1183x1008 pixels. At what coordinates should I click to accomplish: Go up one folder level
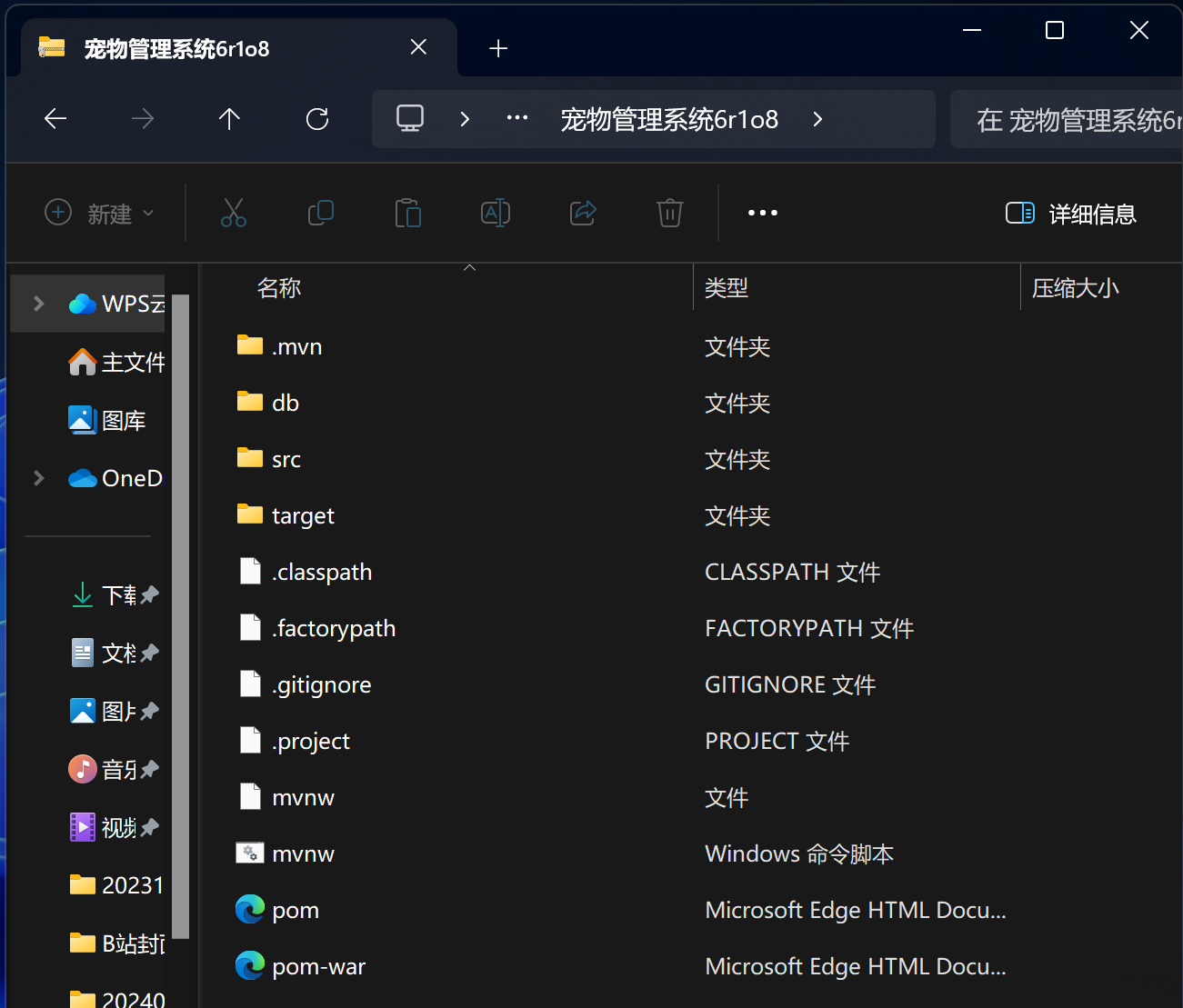[x=229, y=119]
